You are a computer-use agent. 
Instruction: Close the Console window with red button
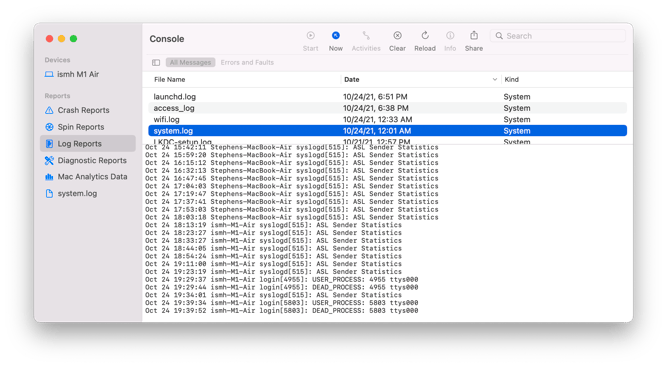49,39
